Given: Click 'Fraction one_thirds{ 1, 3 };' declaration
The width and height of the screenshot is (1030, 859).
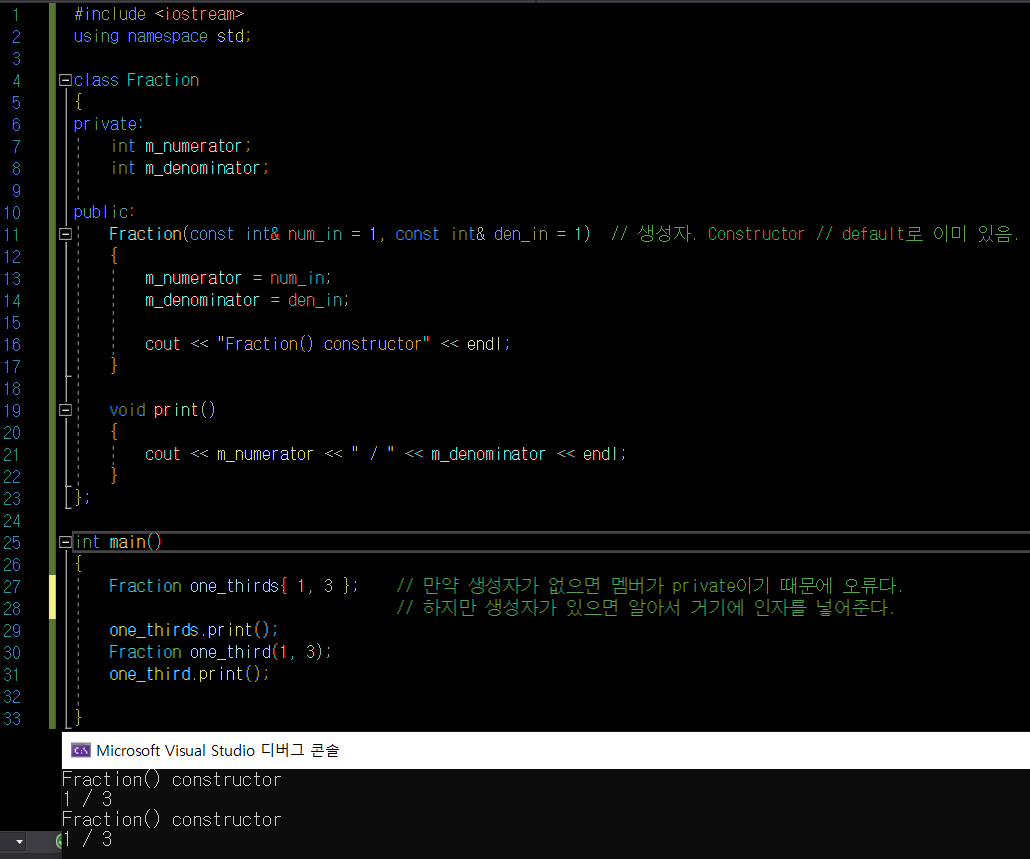Looking at the screenshot, I should click(234, 586).
